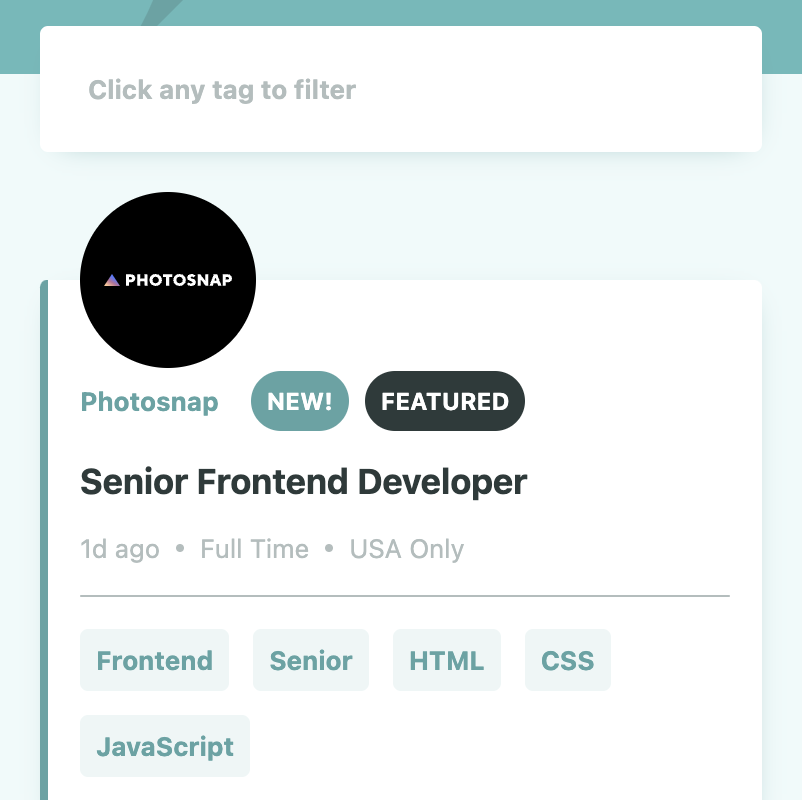Click the divider line above the tags
Viewport: 802px width, 800px height.
pyautogui.click(x=404, y=596)
